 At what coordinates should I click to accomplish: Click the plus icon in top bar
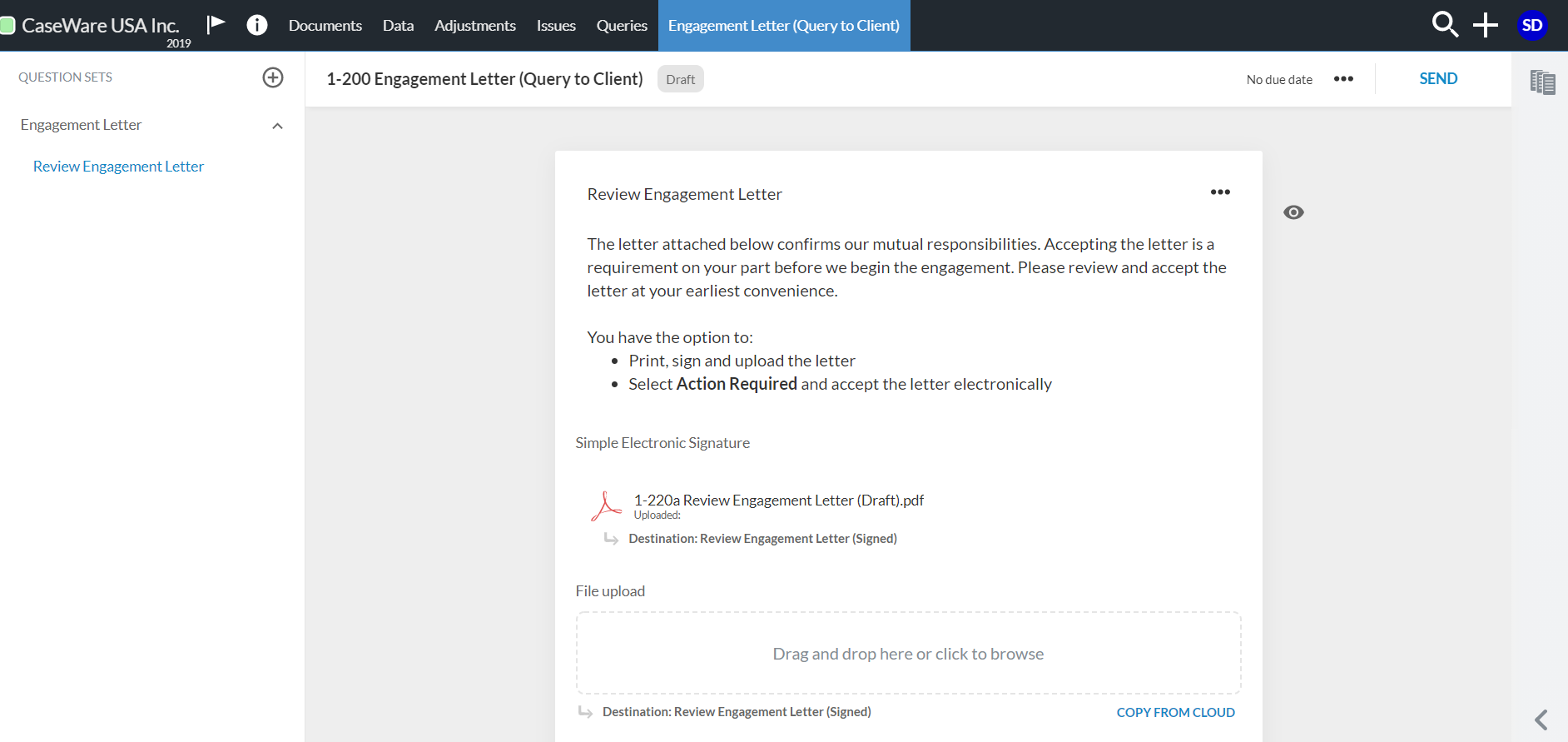click(1486, 25)
